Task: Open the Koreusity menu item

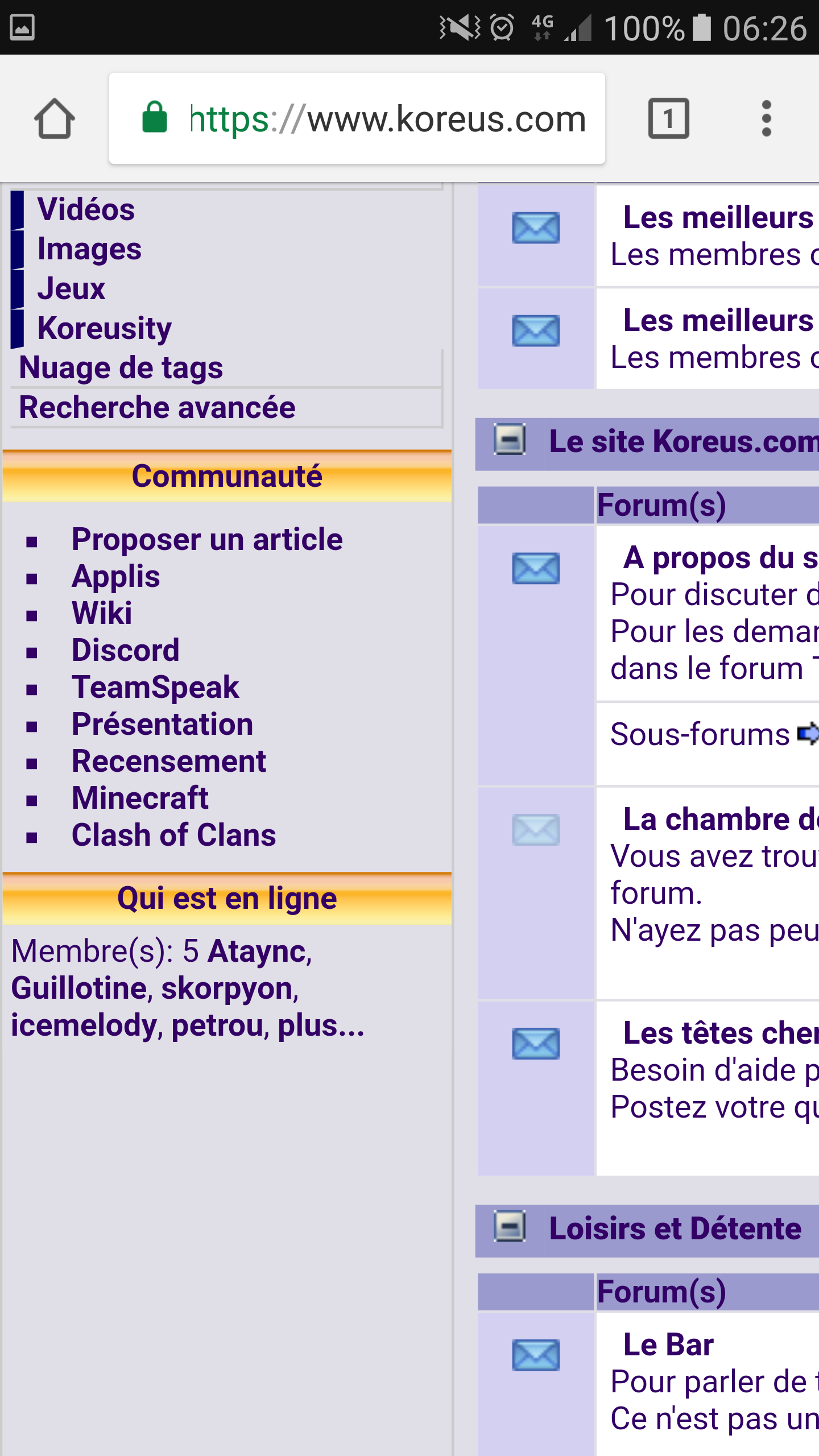Action: pos(104,328)
